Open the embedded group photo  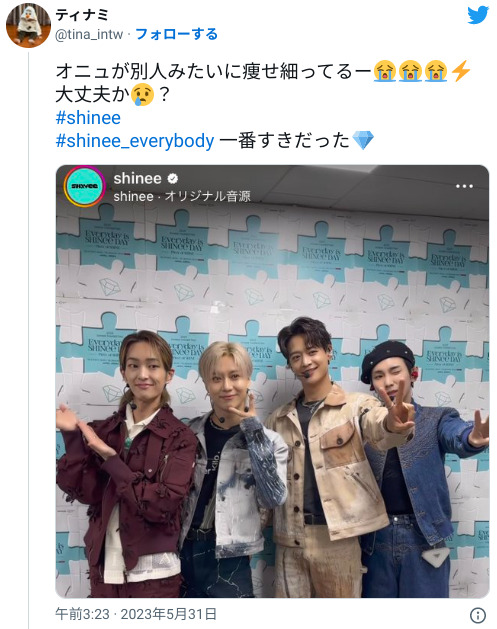coord(272,381)
